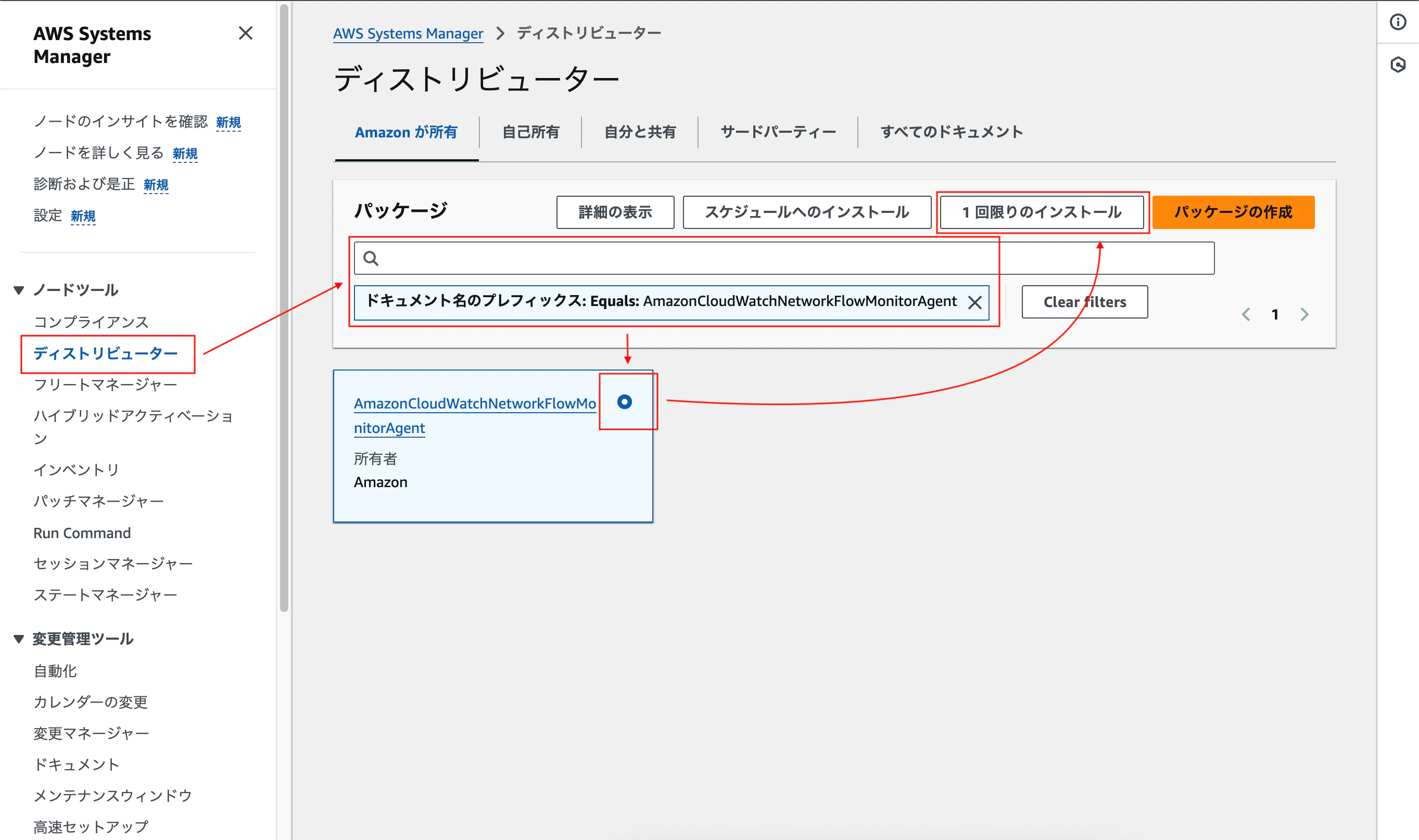Open 変更マネージャー in the sidebar
This screenshot has width=1419, height=840.
(91, 734)
